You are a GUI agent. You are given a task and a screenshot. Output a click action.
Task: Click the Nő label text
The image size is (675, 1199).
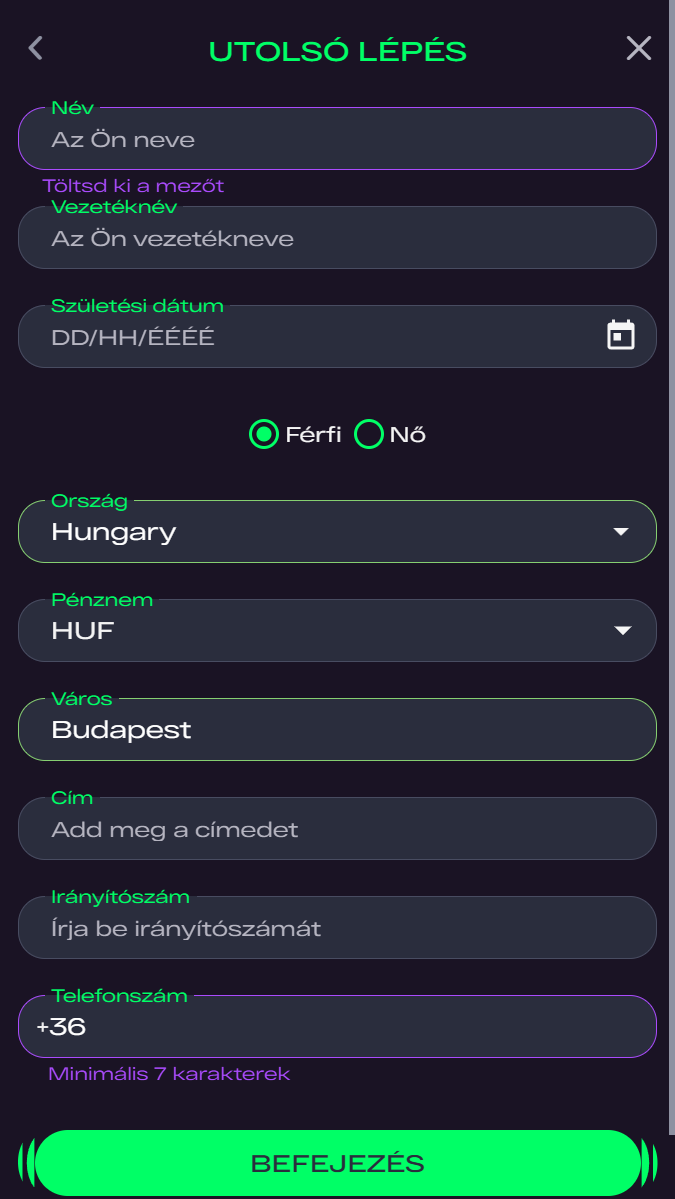click(407, 435)
